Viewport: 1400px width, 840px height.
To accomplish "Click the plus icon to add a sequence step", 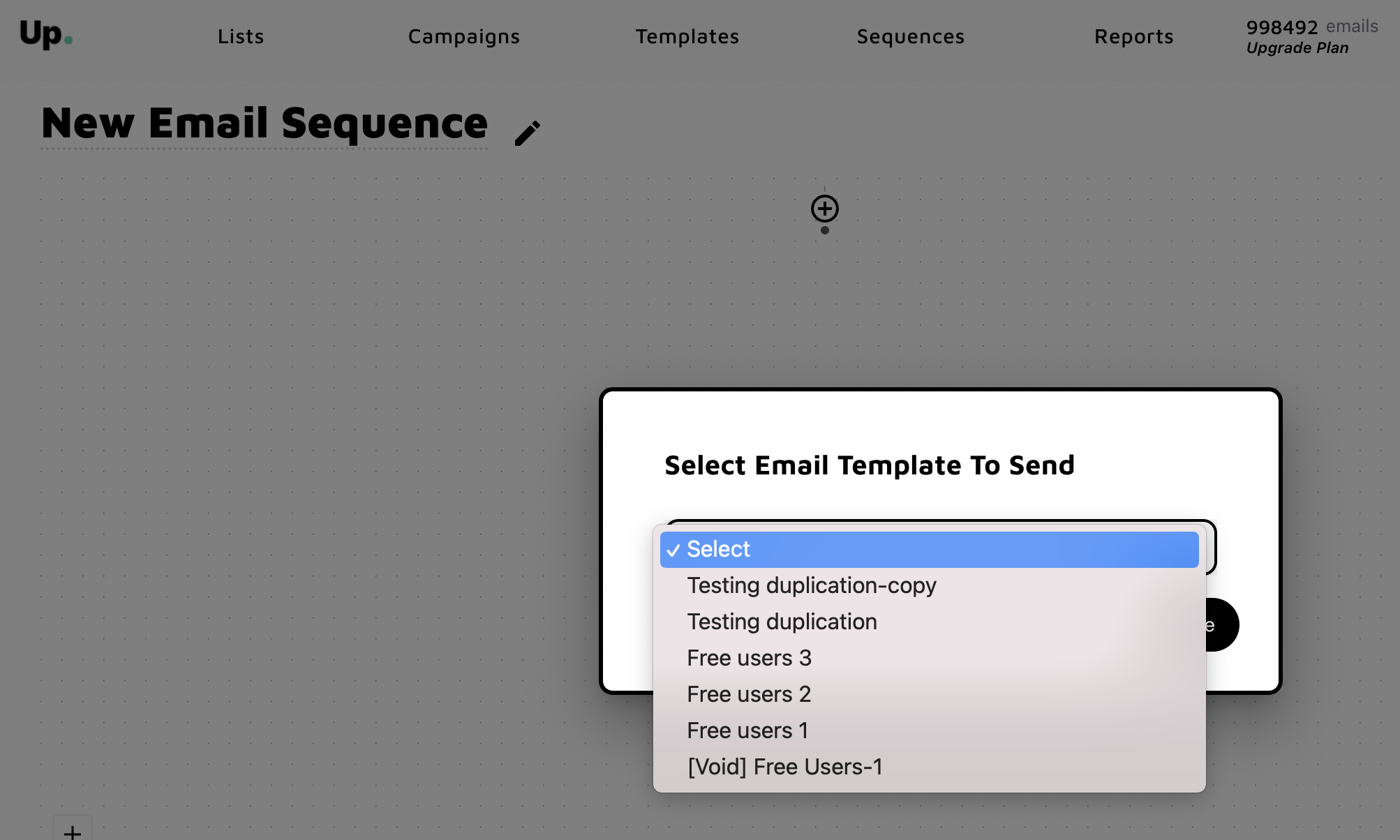I will [825, 209].
